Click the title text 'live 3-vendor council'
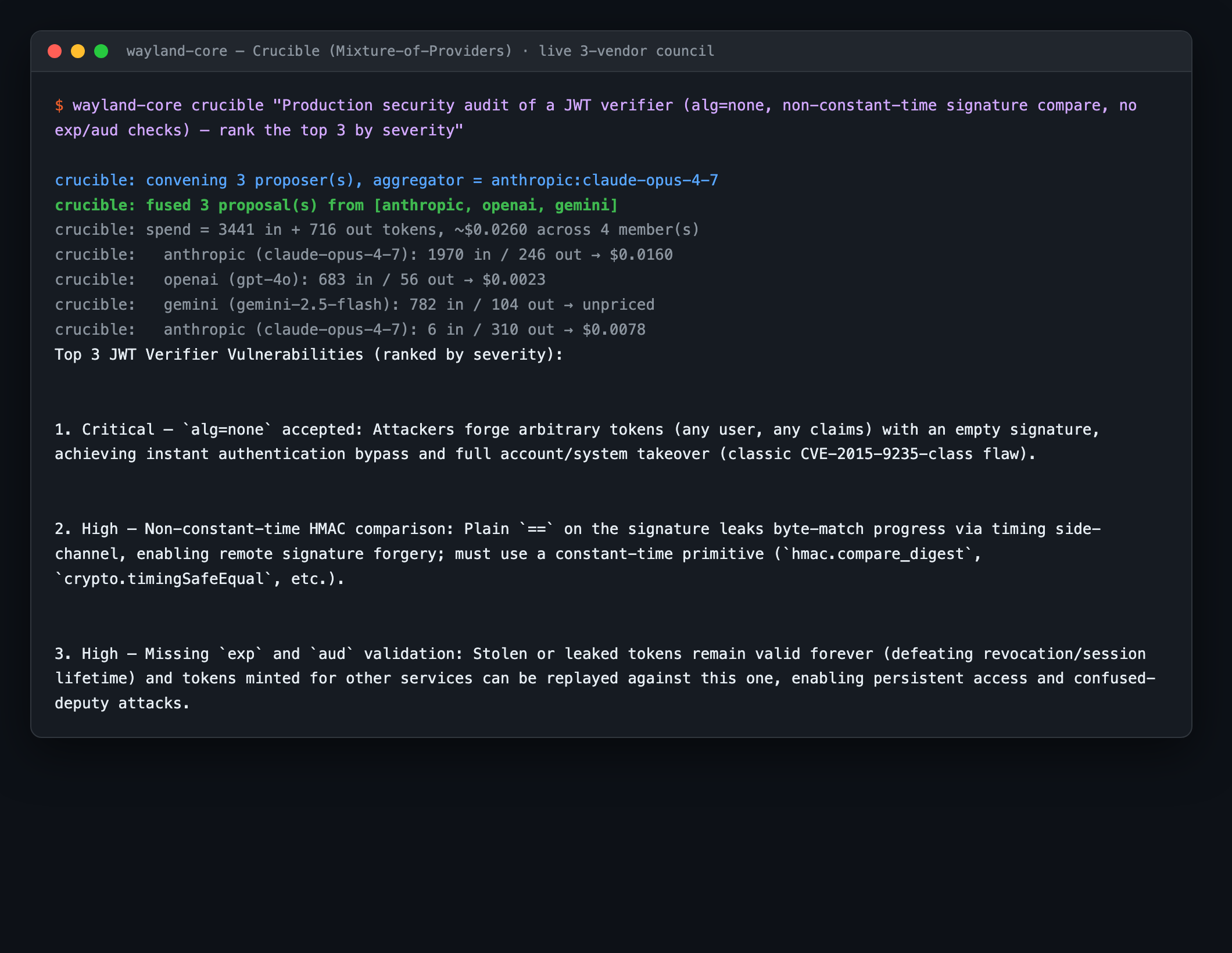The width and height of the screenshot is (1232, 953). pos(626,51)
